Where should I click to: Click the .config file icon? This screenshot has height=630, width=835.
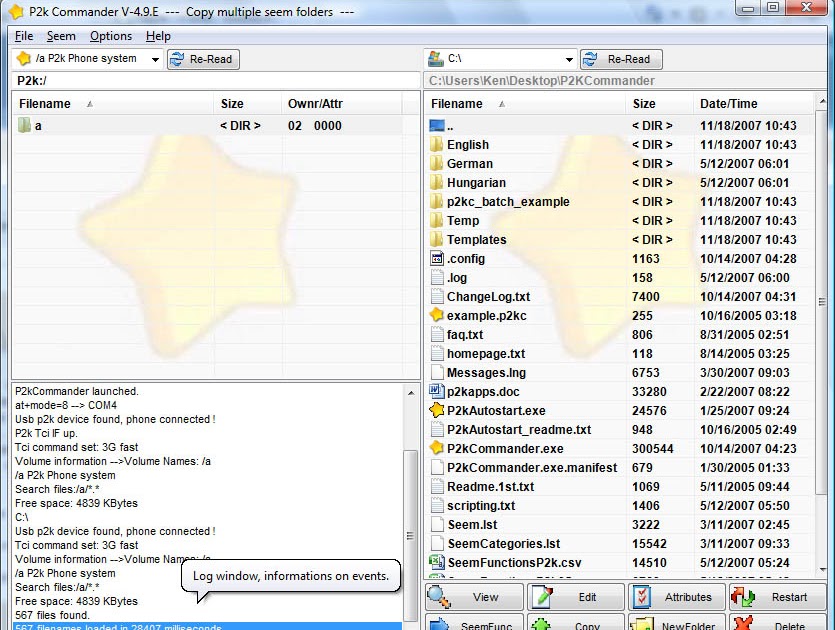[437, 258]
